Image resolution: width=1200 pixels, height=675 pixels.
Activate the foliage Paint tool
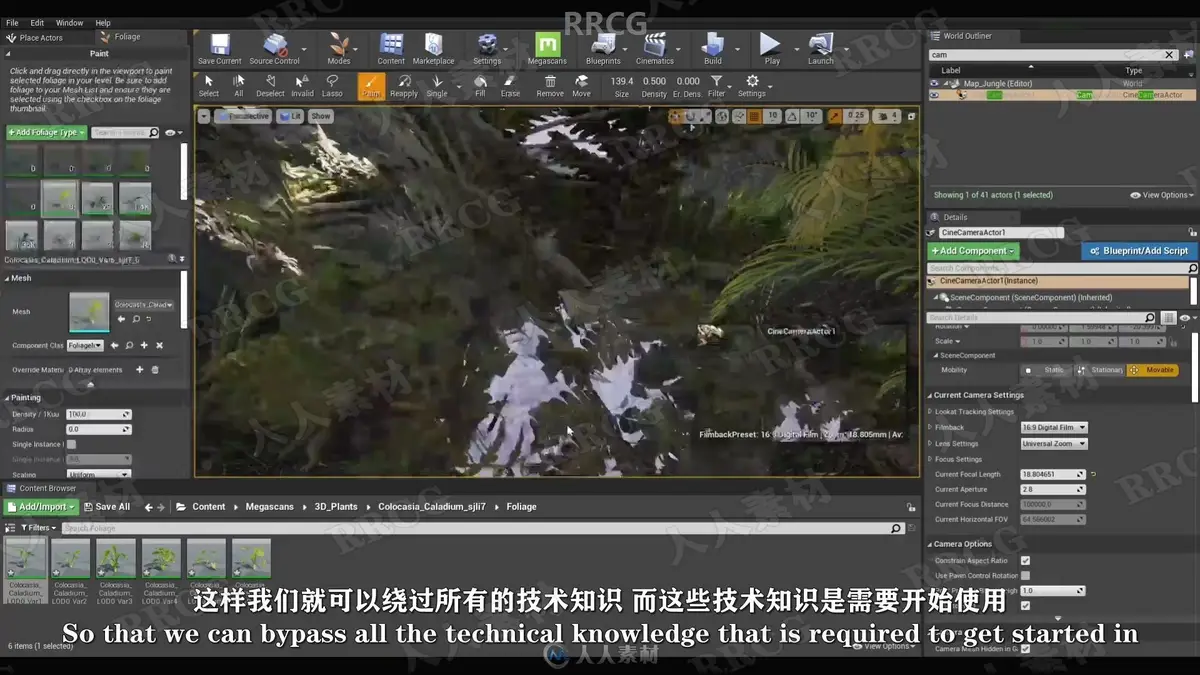coord(371,86)
